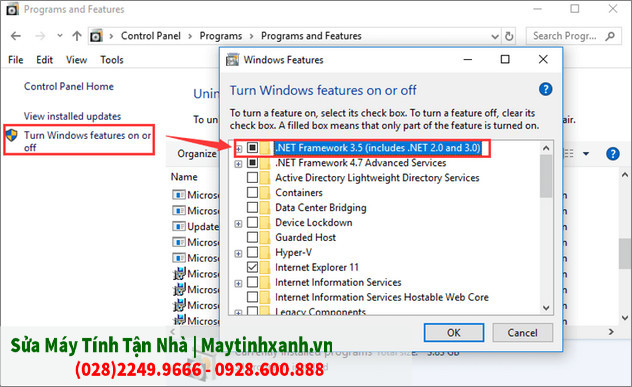Click the Control Panel icon in address bar
Viewport: 632px width, 387px height.
pos(96,36)
